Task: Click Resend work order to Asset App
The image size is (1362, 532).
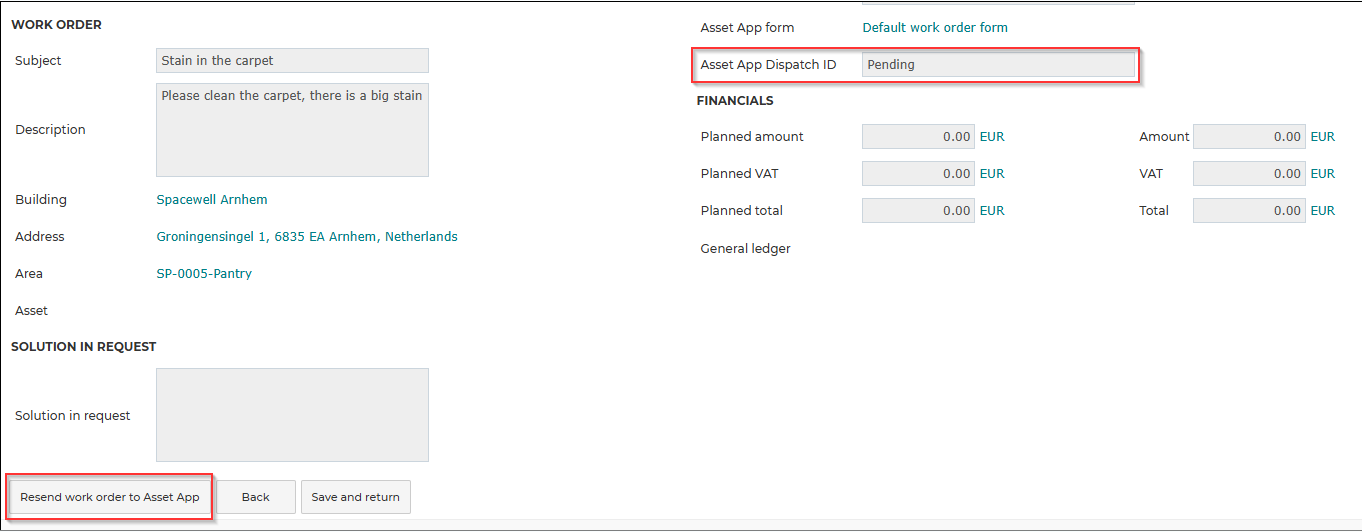Action: tap(110, 497)
